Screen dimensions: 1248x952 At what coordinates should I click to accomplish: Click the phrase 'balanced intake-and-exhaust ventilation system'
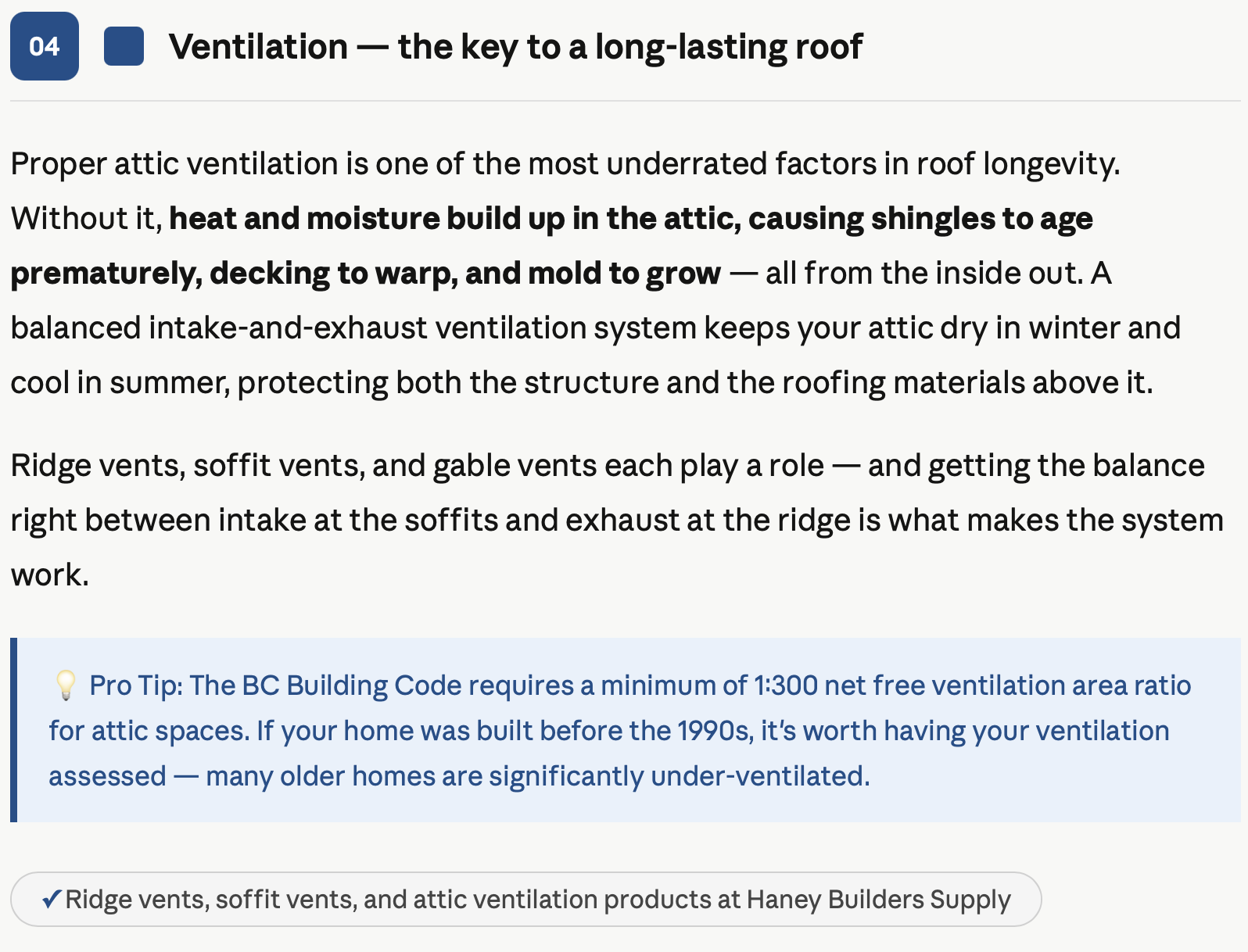(x=353, y=328)
